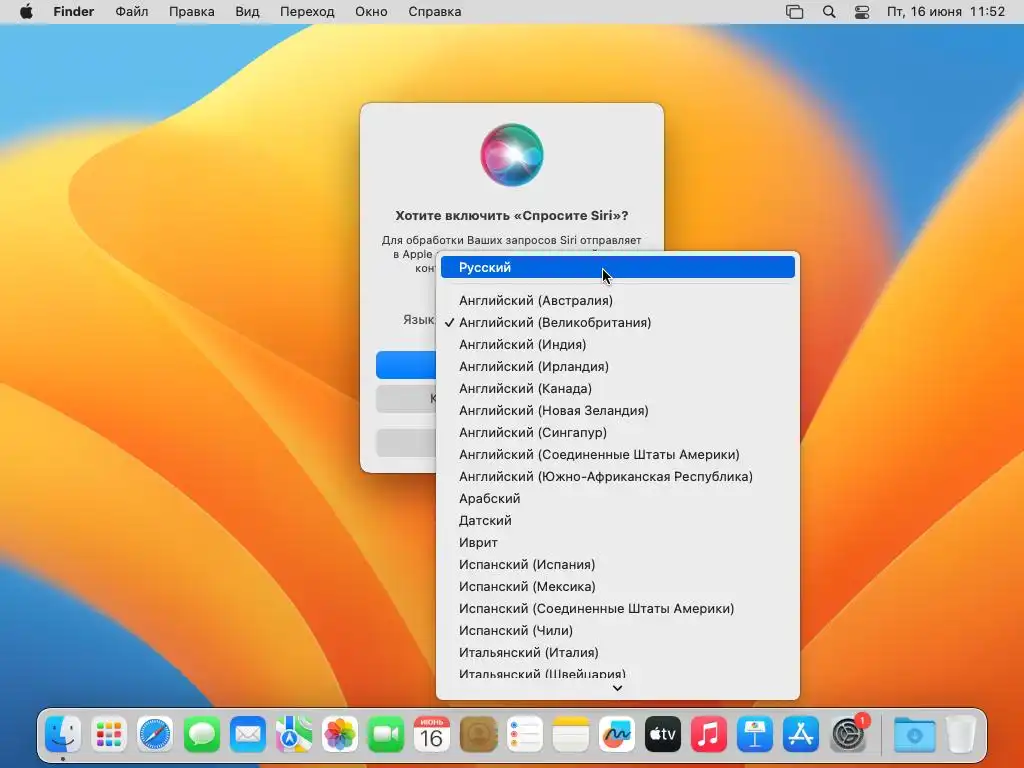1024x768 pixels.
Task: Choose Английский (Соединенные Штаты Америки)
Action: pyautogui.click(x=618, y=455)
